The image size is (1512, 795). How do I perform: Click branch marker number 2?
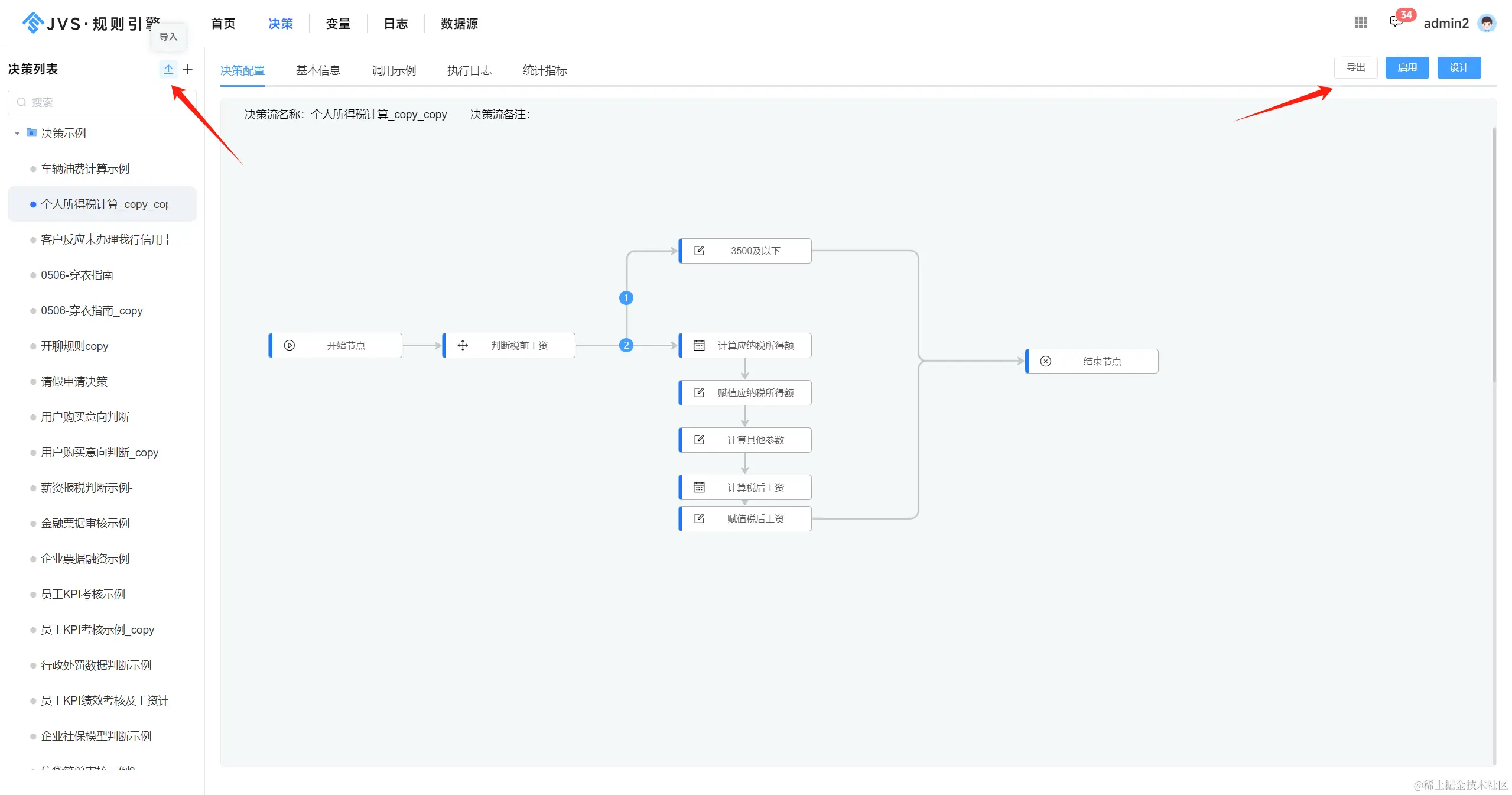626,345
